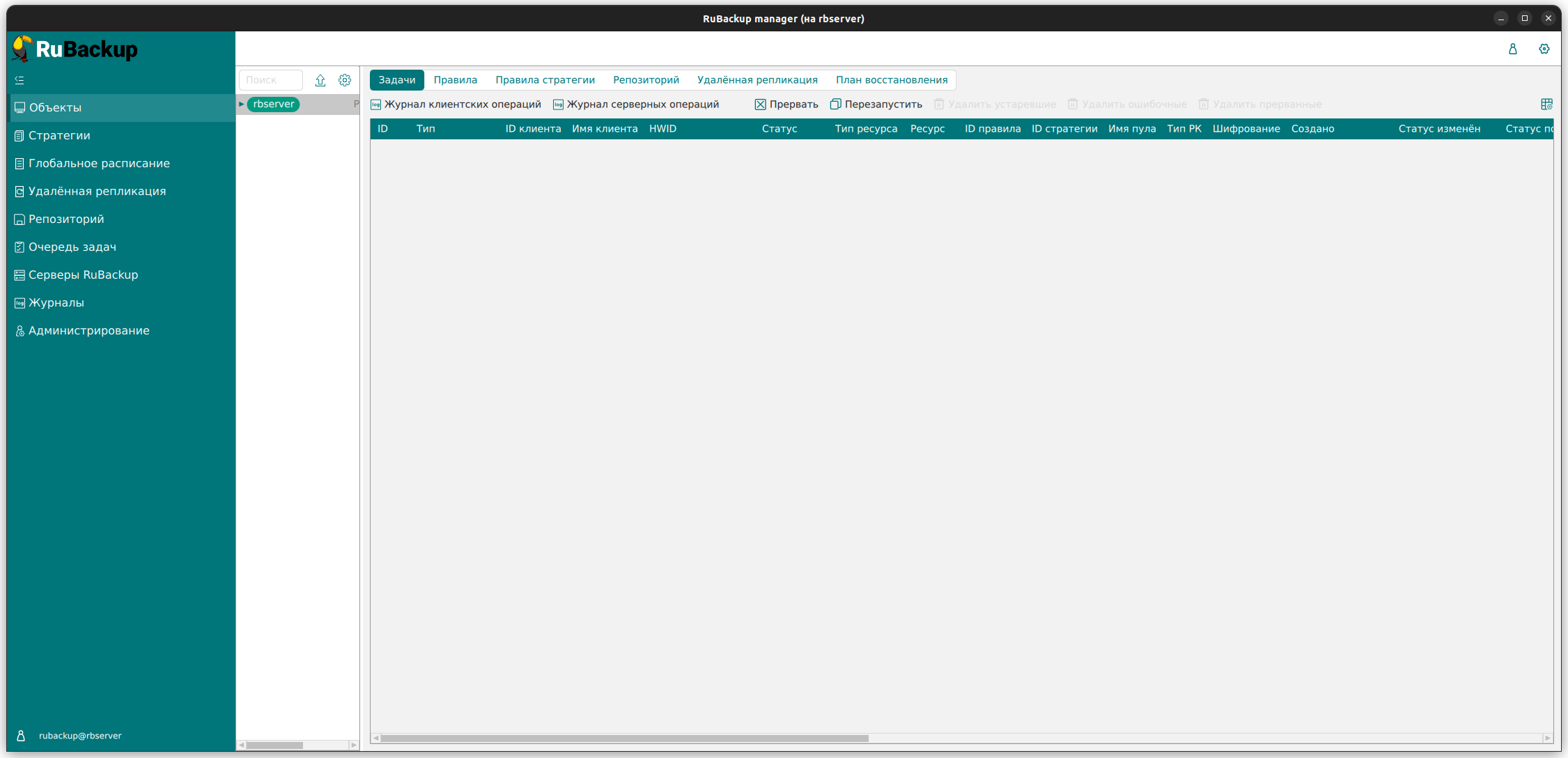Open Очередь задач in sidebar
The image size is (1568, 758).
pyautogui.click(x=72, y=247)
